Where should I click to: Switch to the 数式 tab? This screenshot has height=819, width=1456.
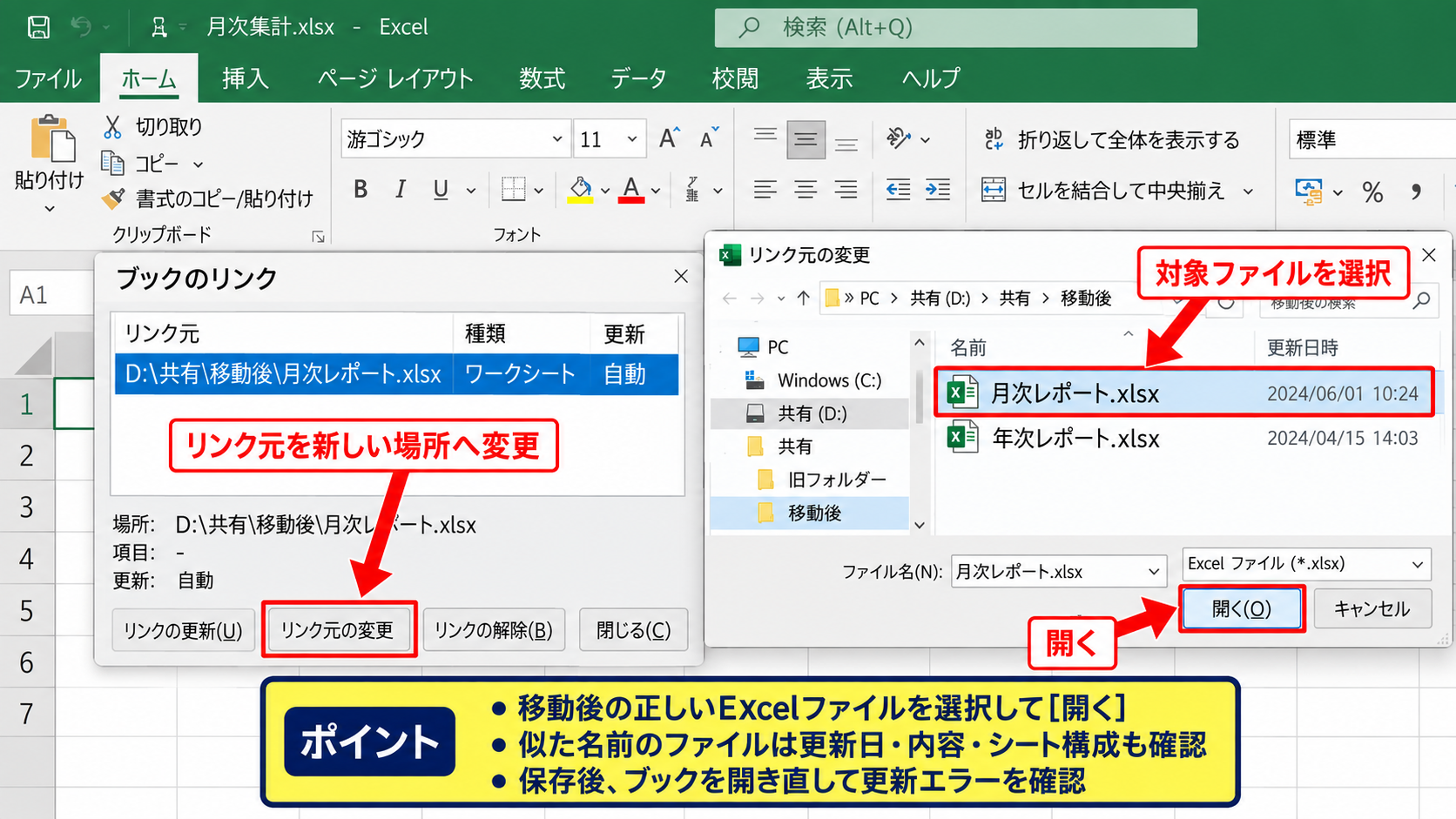point(542,78)
